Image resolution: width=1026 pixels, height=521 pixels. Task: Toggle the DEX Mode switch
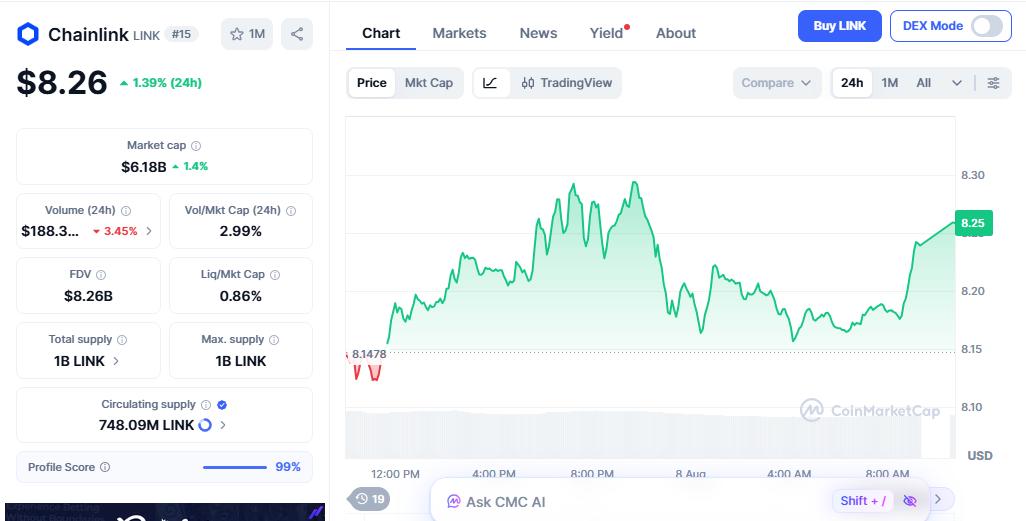[x=987, y=26]
